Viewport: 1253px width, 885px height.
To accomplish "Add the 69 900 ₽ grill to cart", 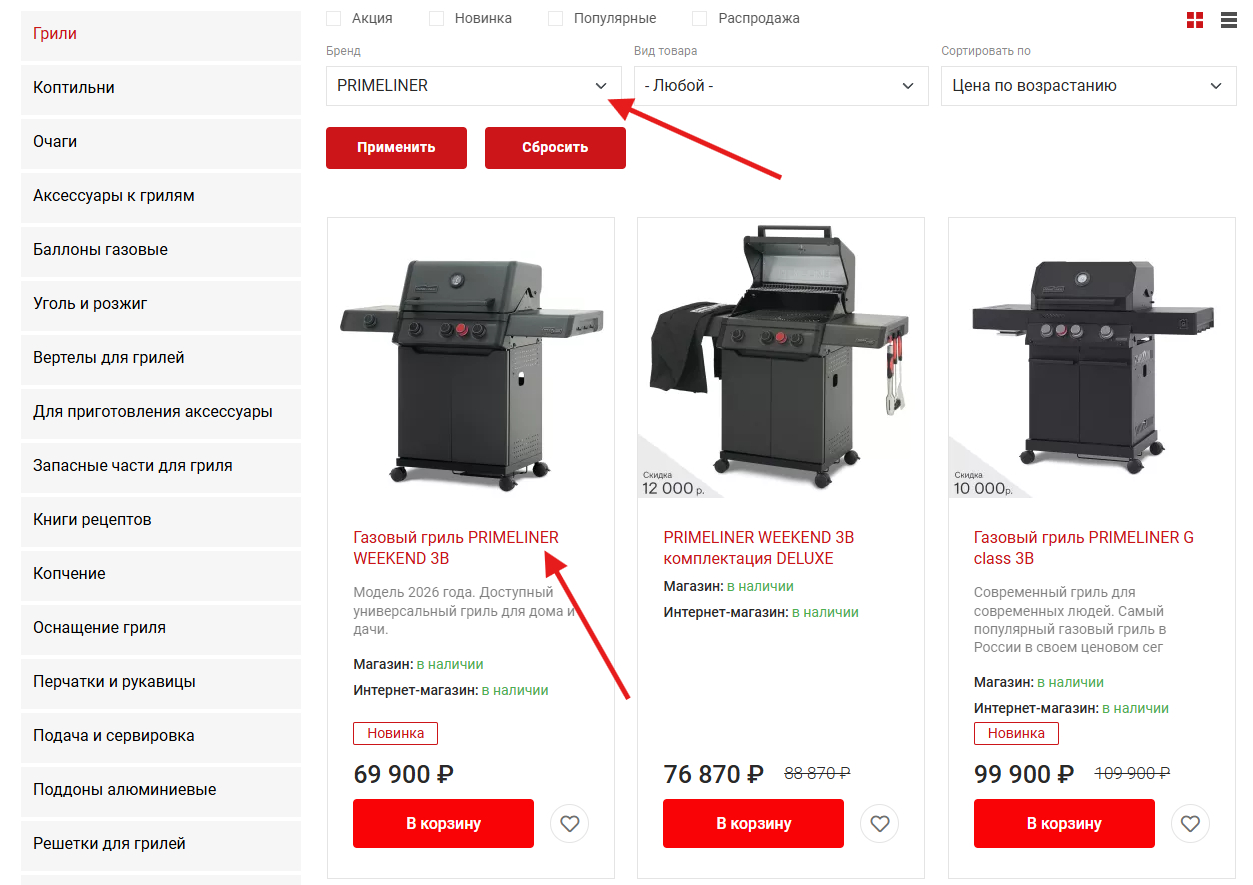I will click(x=443, y=824).
